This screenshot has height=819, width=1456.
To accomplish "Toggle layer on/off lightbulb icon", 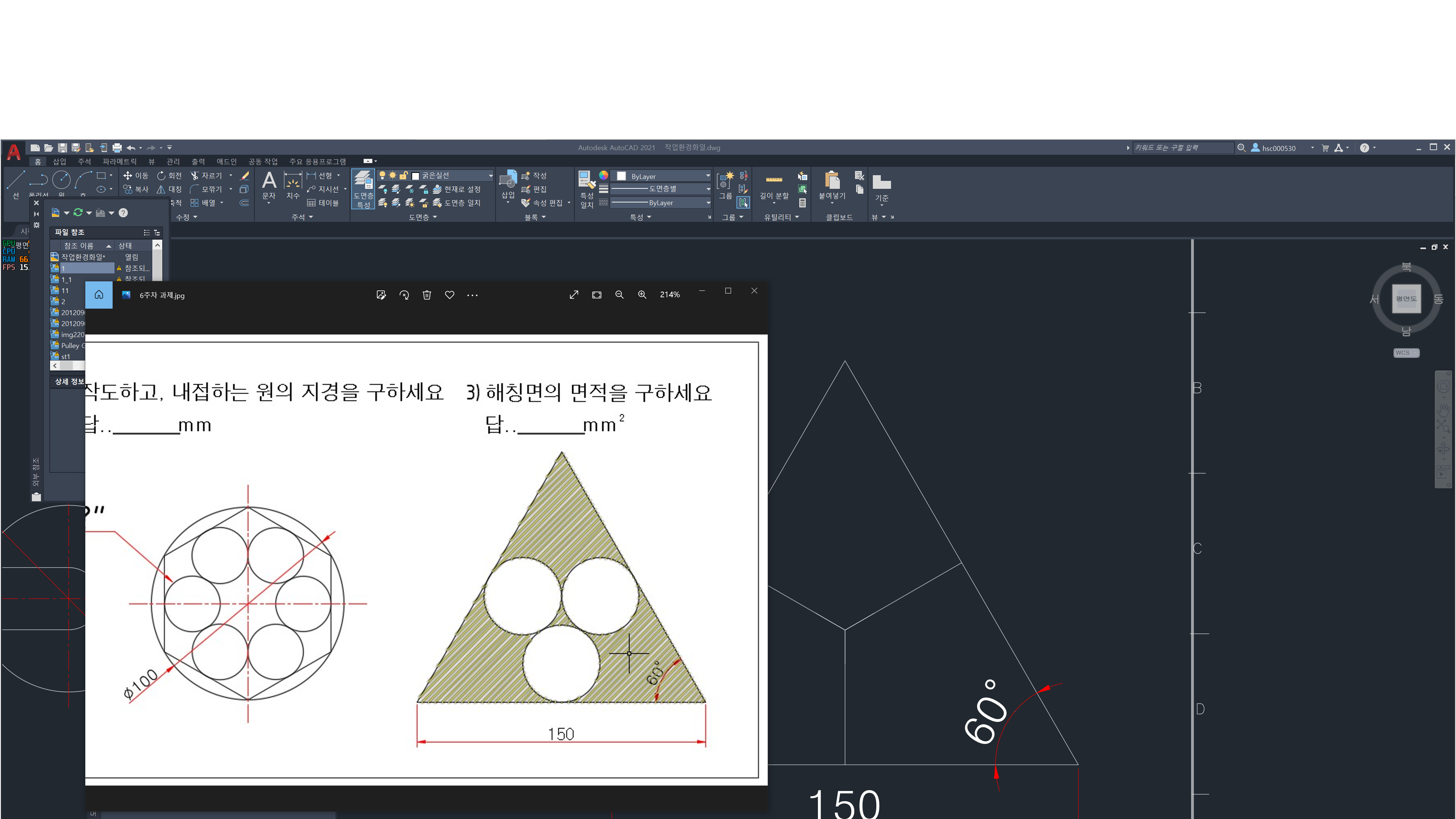I will click(382, 175).
